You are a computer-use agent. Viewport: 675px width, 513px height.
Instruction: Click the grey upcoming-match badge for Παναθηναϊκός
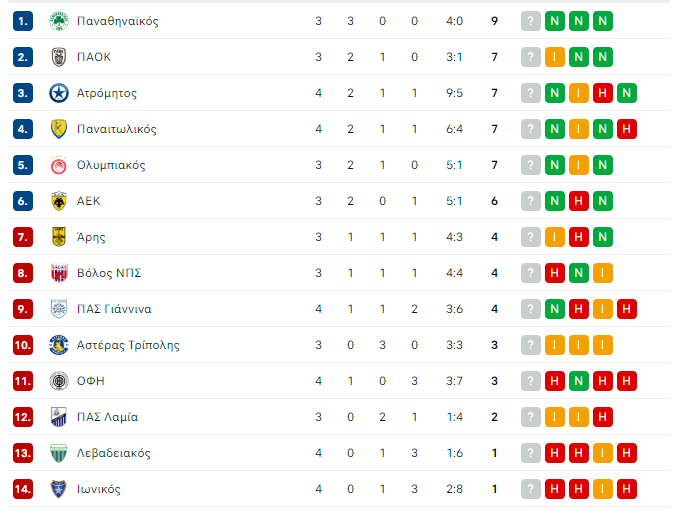point(530,21)
